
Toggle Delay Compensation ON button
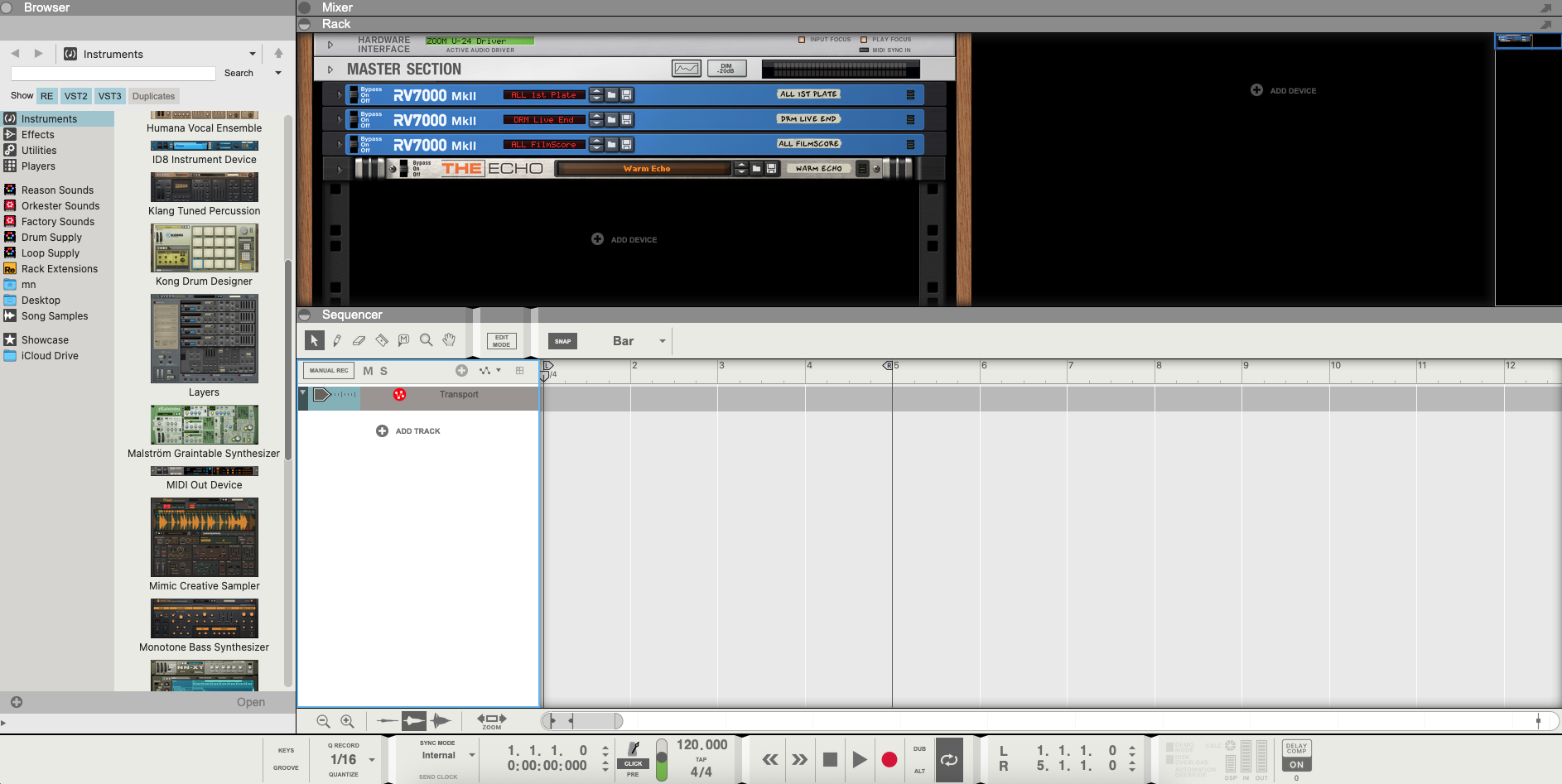click(1296, 765)
